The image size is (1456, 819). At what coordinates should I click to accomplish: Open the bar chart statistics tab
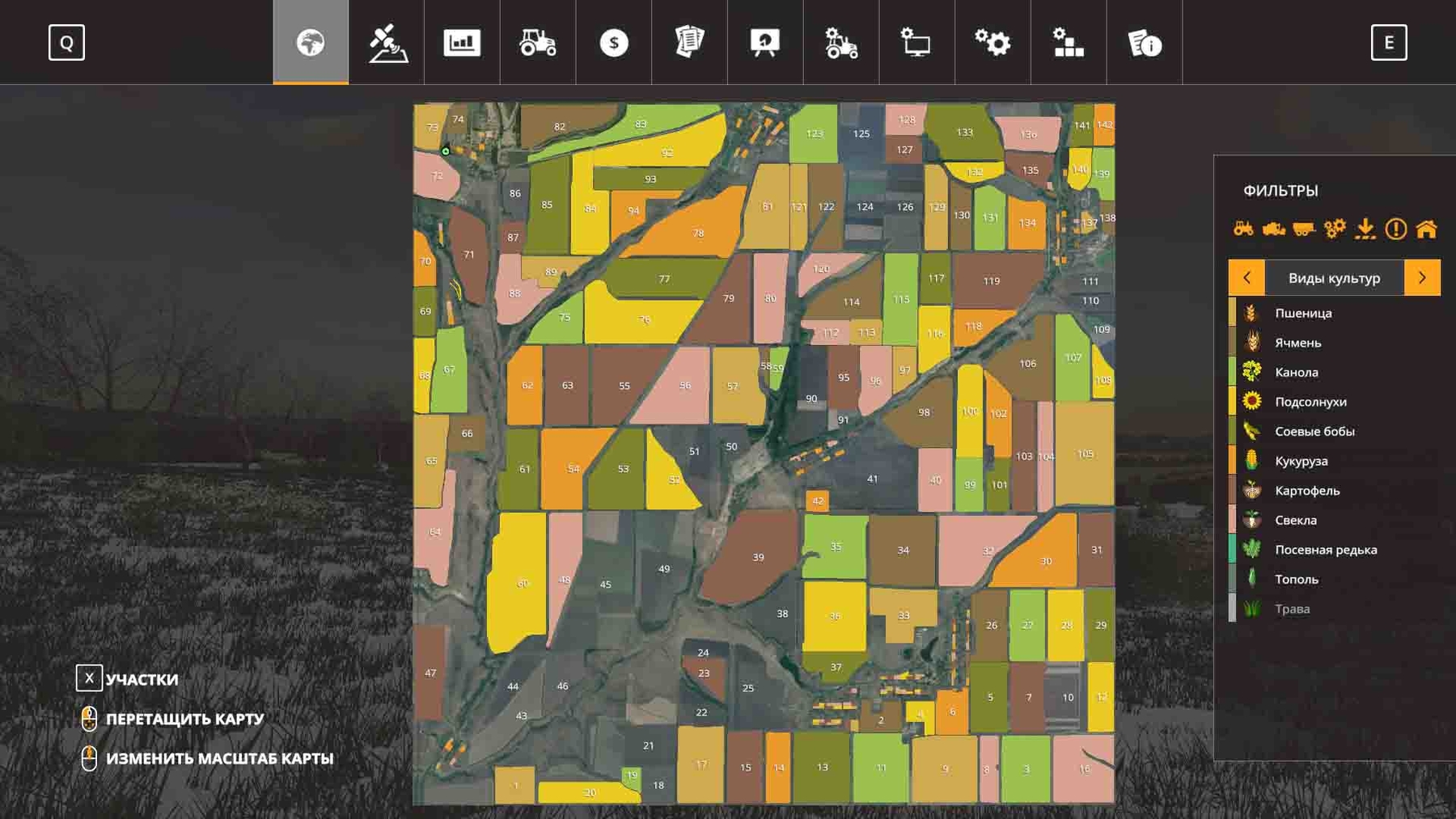click(x=462, y=43)
